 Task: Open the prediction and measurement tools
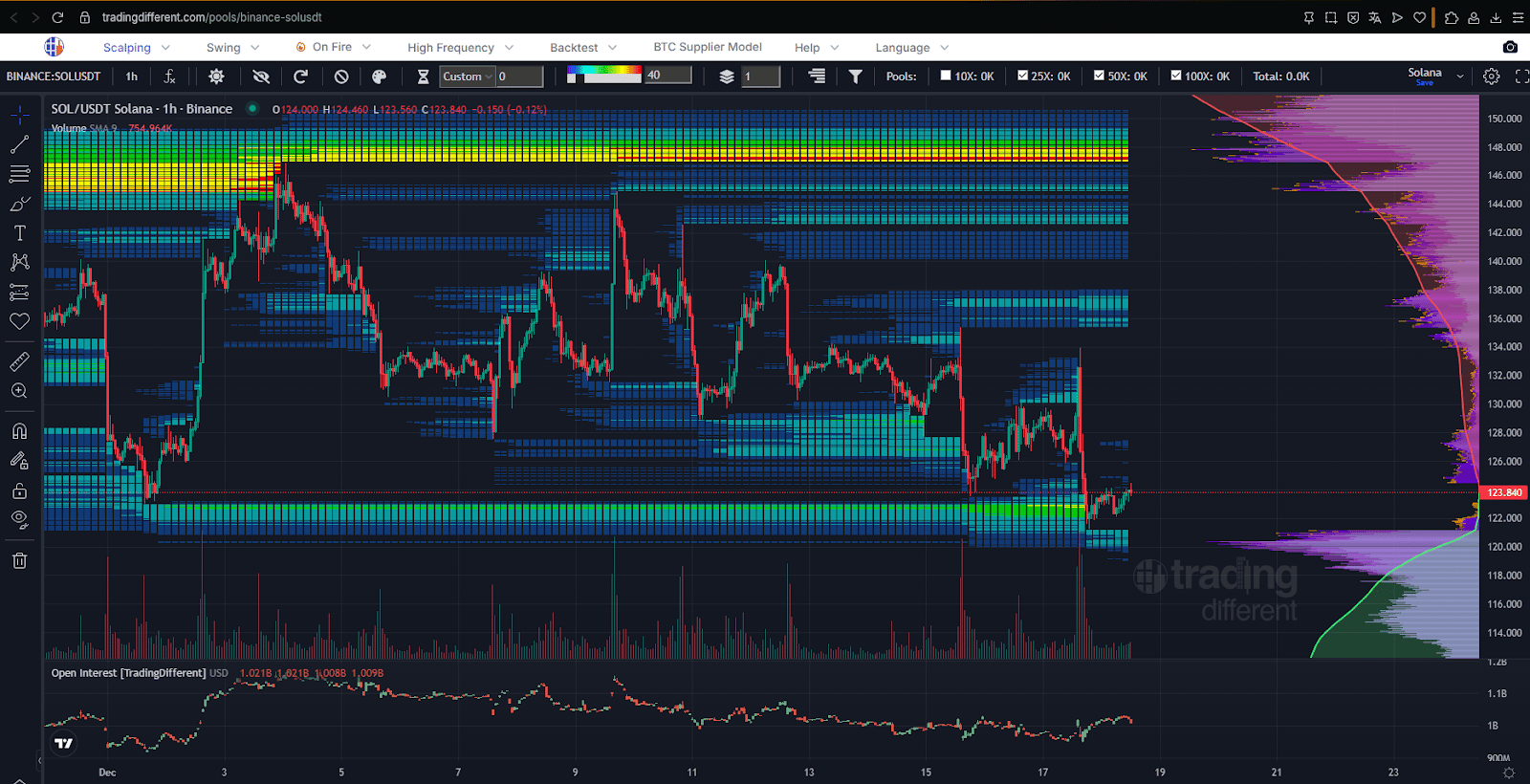(19, 292)
